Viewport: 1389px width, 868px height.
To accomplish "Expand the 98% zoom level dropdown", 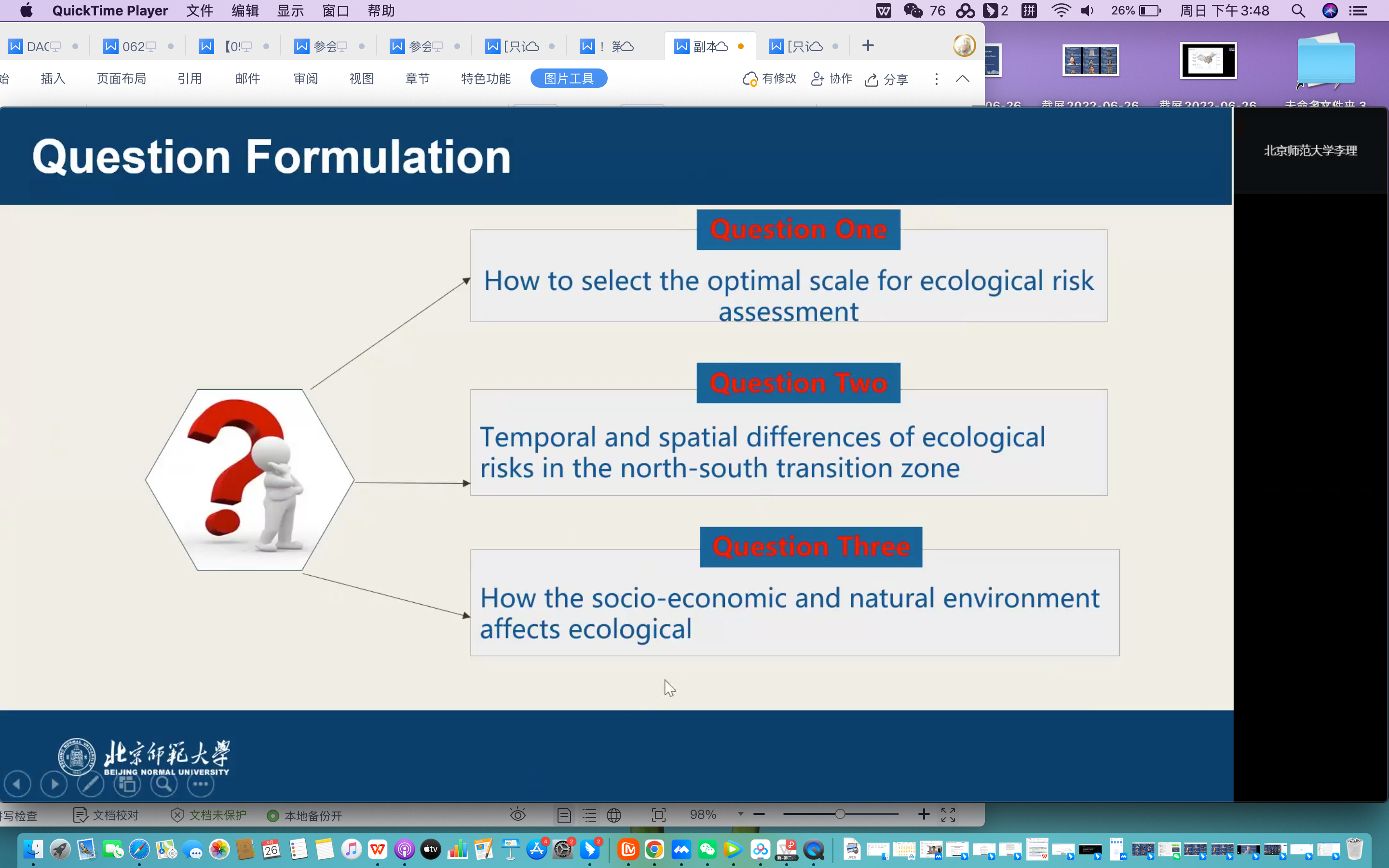I will click(x=740, y=814).
